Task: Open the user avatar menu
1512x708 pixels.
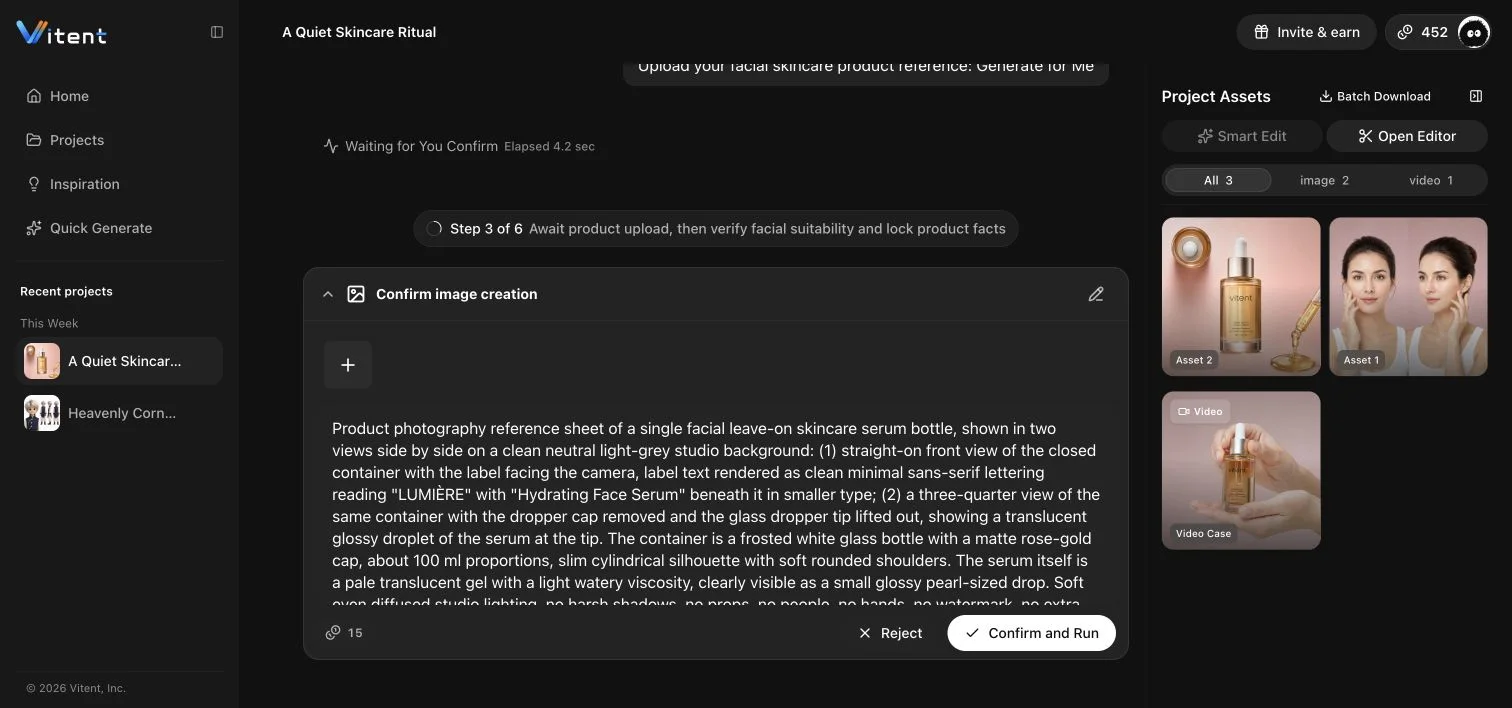Action: click(x=1473, y=32)
